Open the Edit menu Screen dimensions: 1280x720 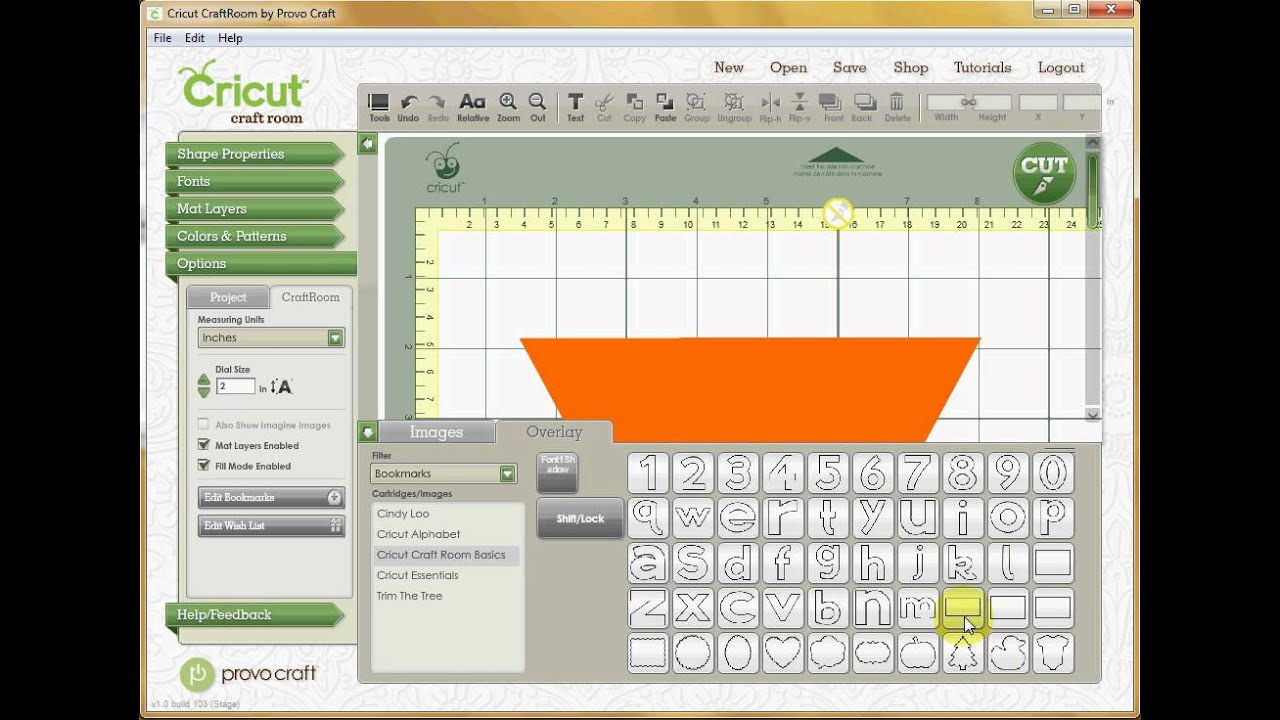pos(195,38)
